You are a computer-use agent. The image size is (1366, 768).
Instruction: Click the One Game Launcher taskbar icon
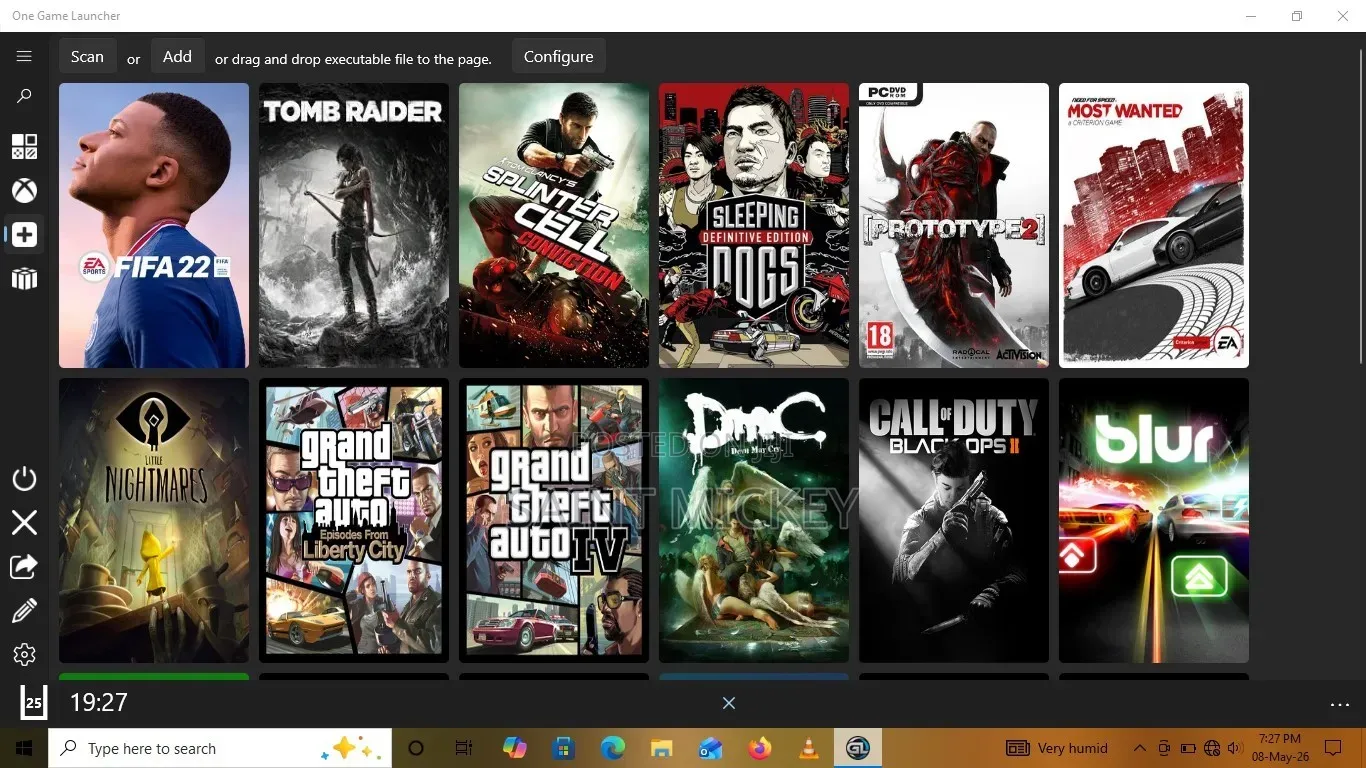pos(858,748)
